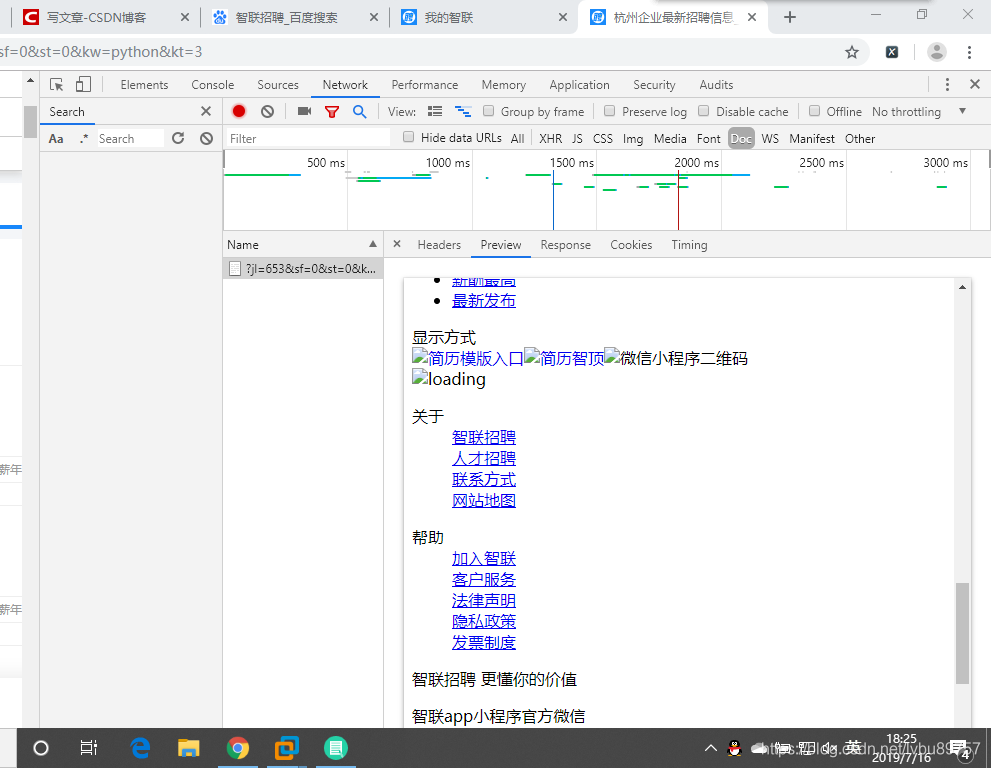Switch to the Elements panel

(x=144, y=85)
